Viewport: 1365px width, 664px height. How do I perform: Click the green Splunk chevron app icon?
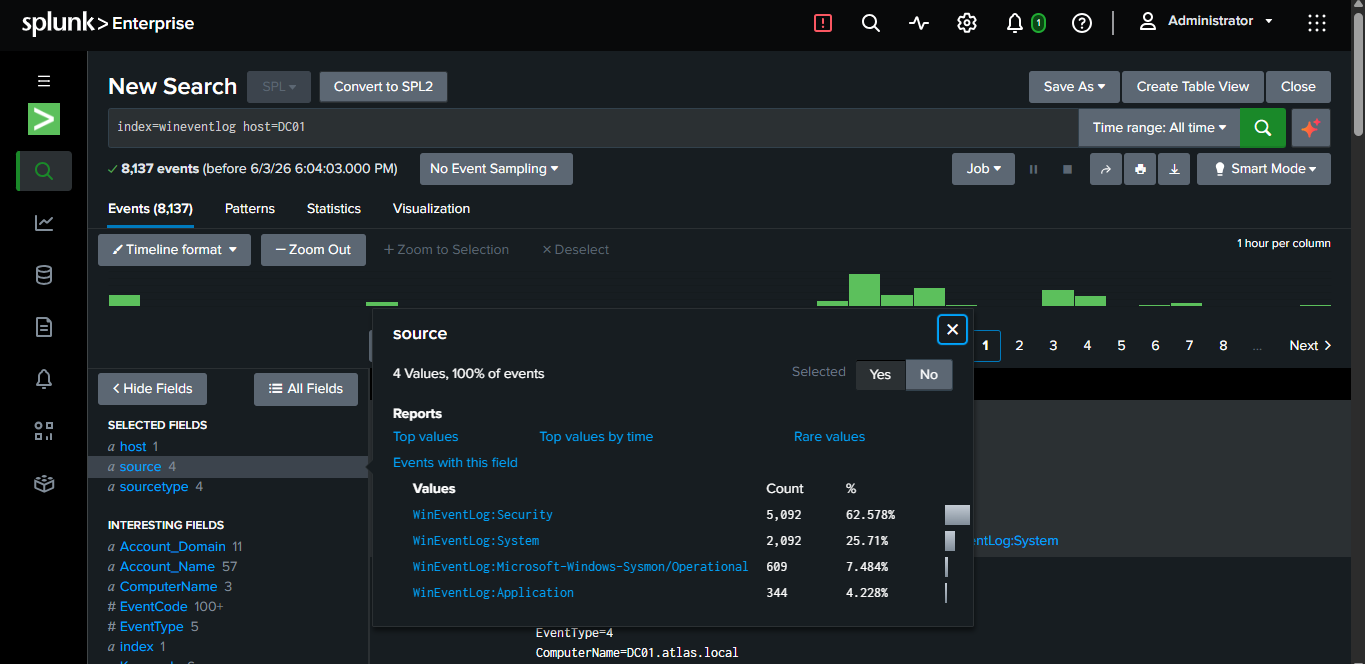tap(44, 119)
